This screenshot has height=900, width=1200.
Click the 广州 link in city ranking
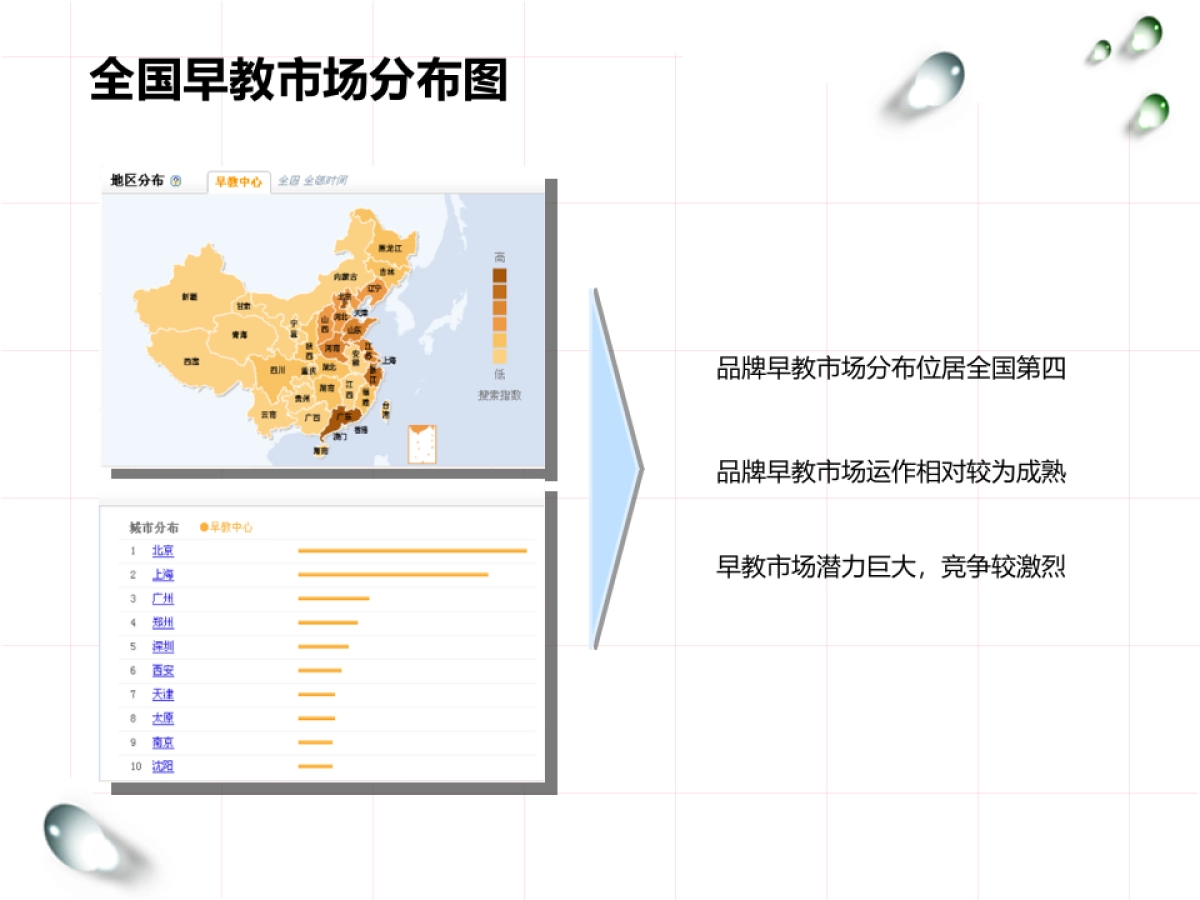[x=163, y=598]
